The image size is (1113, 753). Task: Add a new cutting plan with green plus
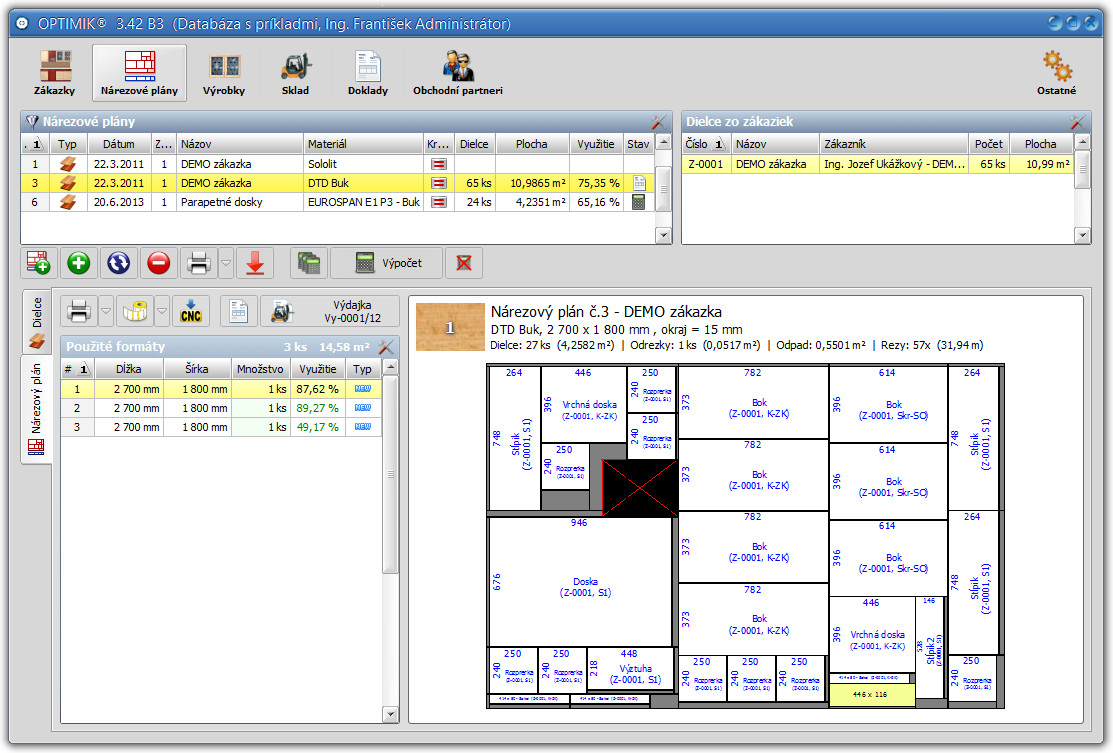[x=78, y=263]
